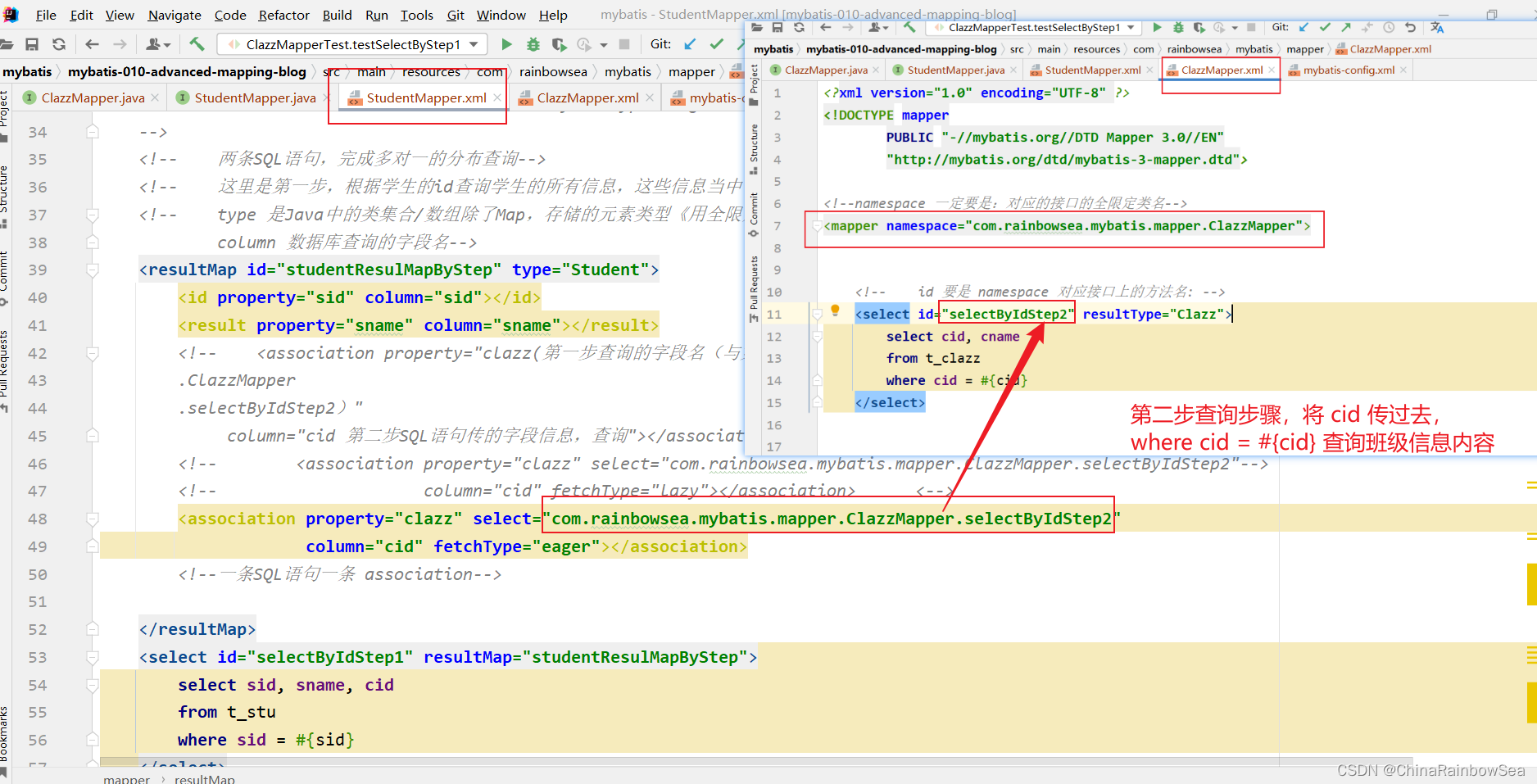This screenshot has width=1537, height=784.
Task: Click Git Commit checkmark in main toolbar
Action: (x=717, y=44)
